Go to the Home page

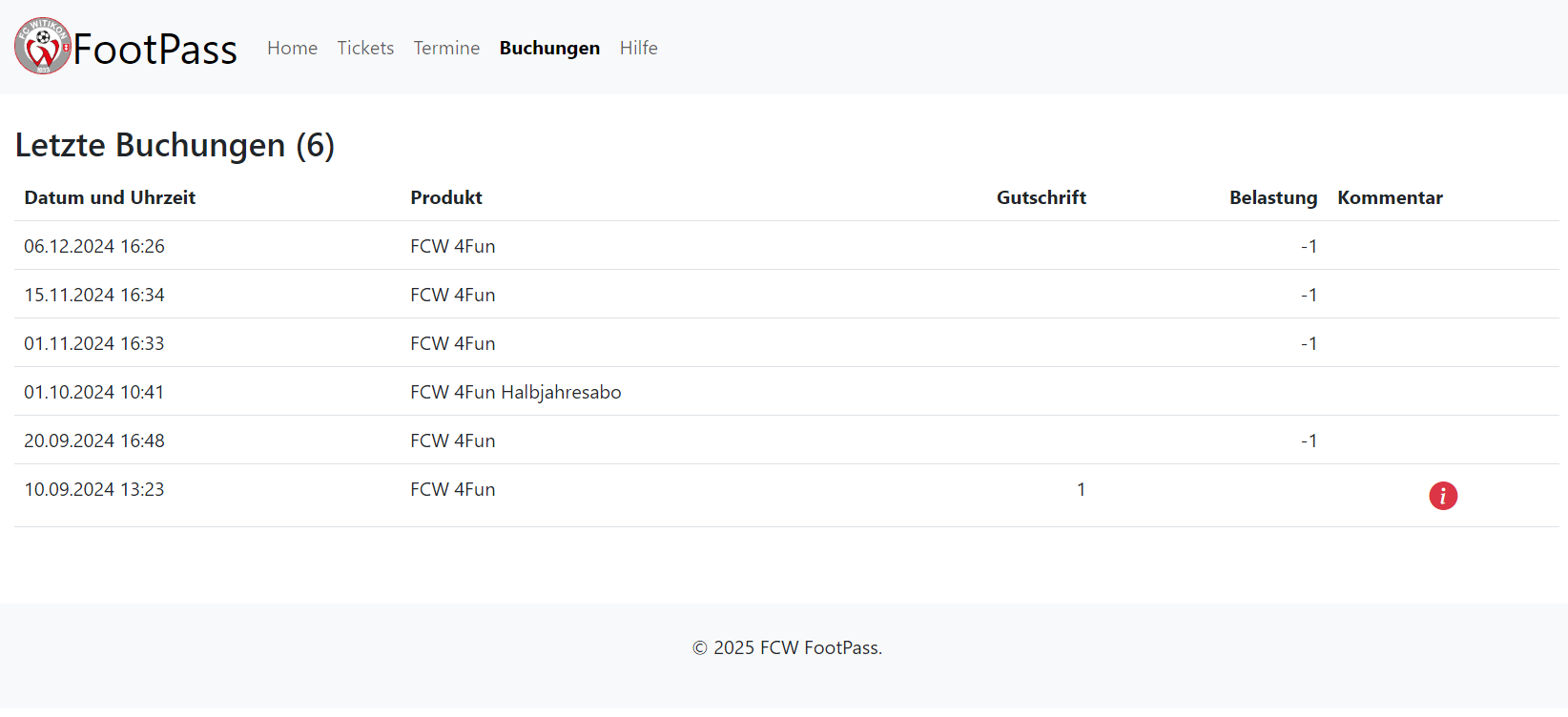tap(292, 48)
